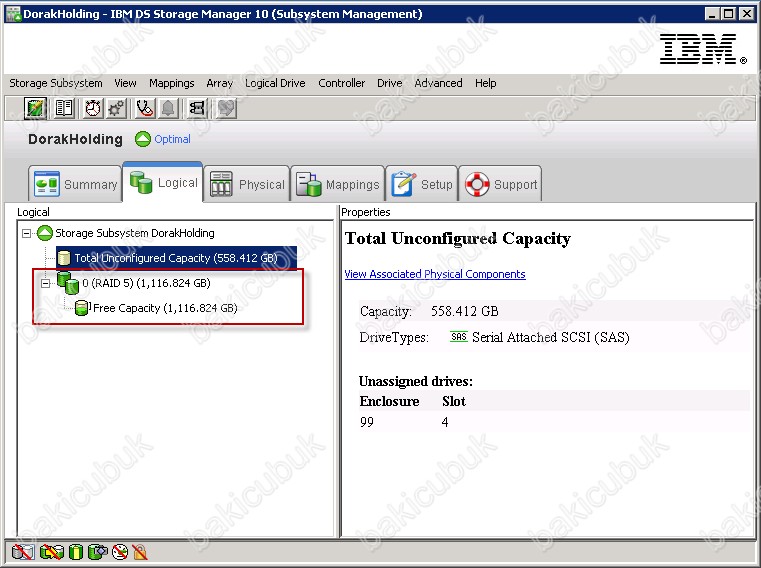This screenshot has height=568, width=761.
Task: Click the Enclosure column header
Action: 389,401
